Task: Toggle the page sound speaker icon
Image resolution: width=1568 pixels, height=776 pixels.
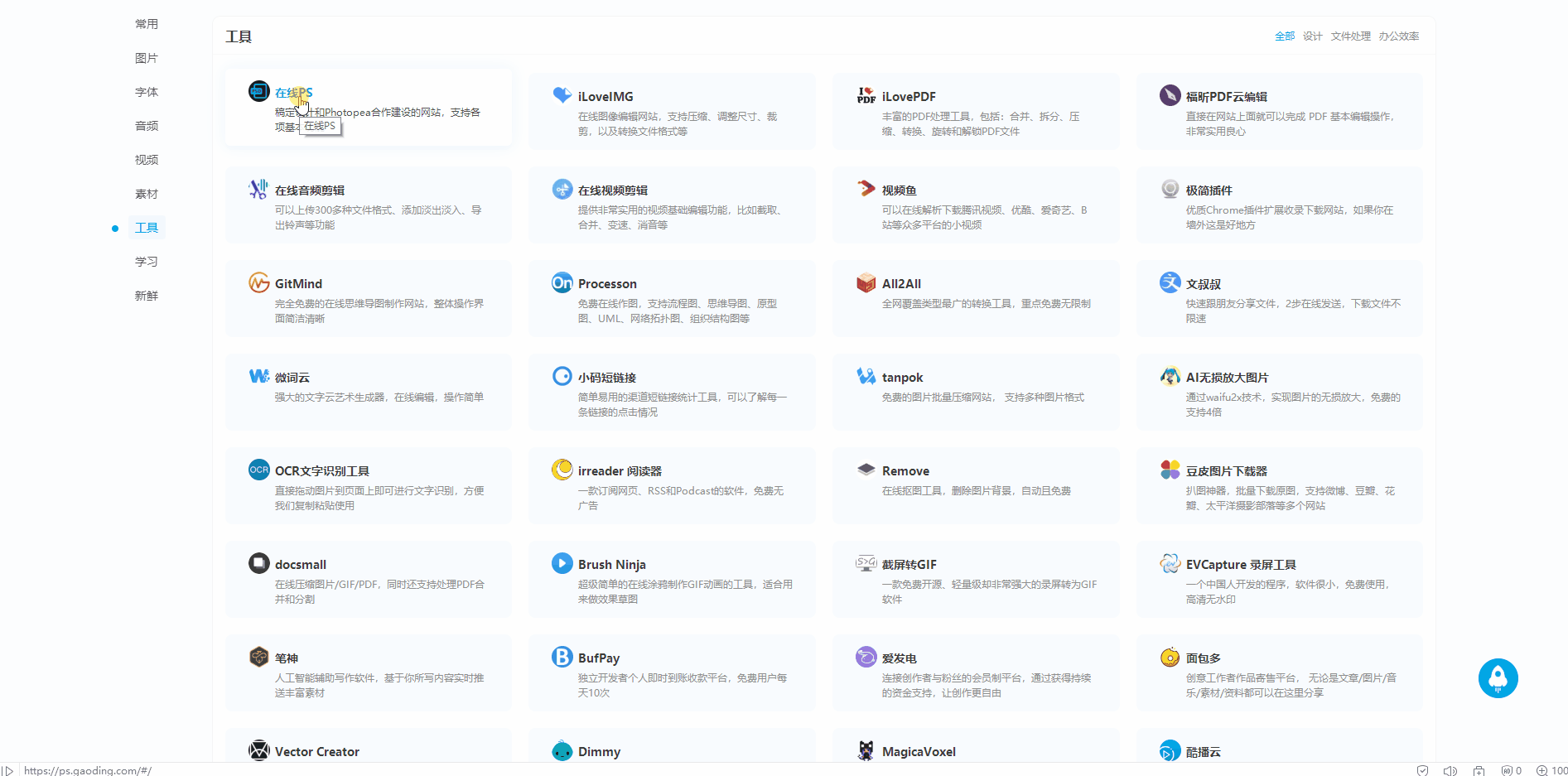Action: (x=1450, y=770)
